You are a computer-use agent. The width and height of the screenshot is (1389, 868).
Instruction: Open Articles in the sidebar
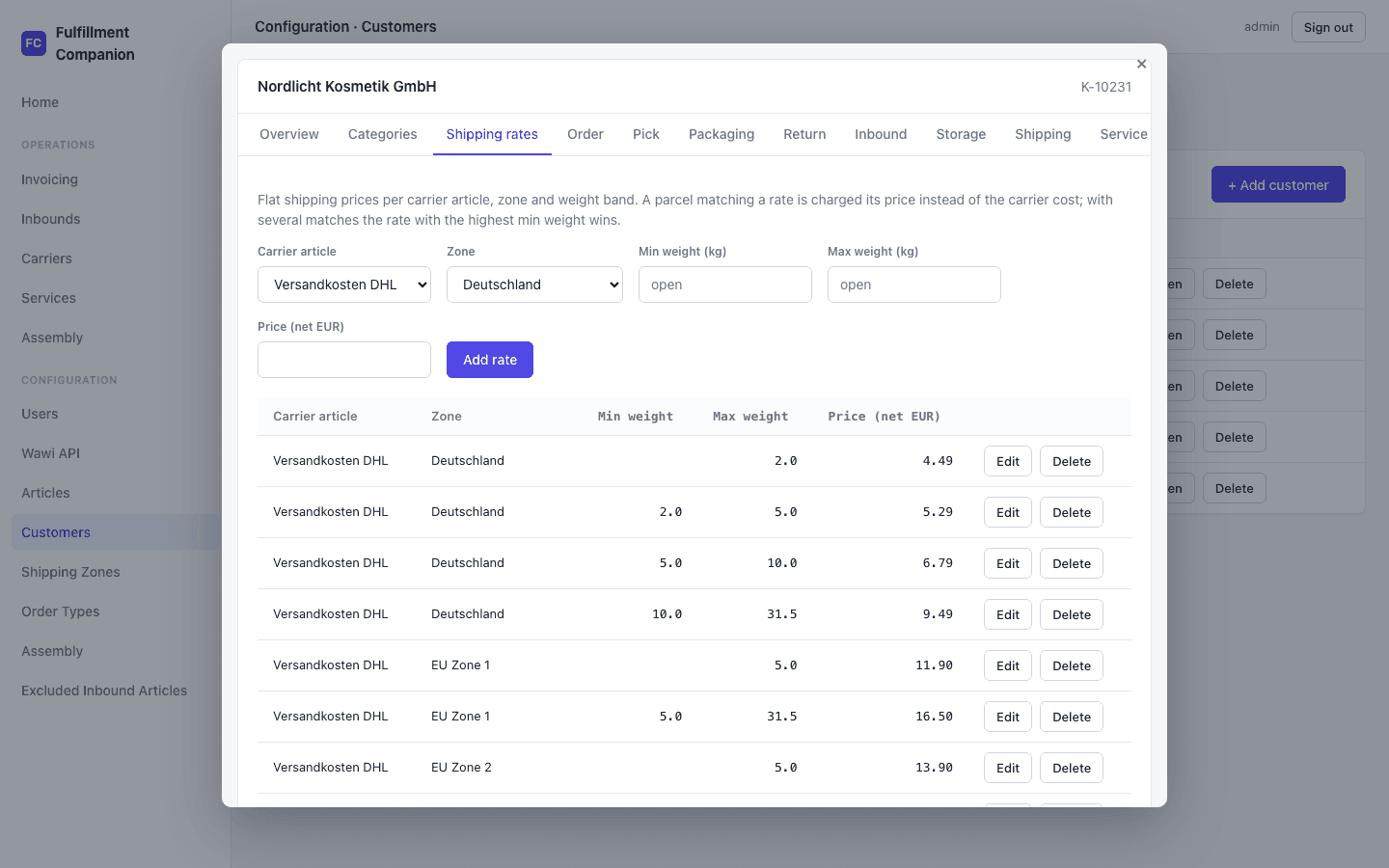tap(116, 493)
